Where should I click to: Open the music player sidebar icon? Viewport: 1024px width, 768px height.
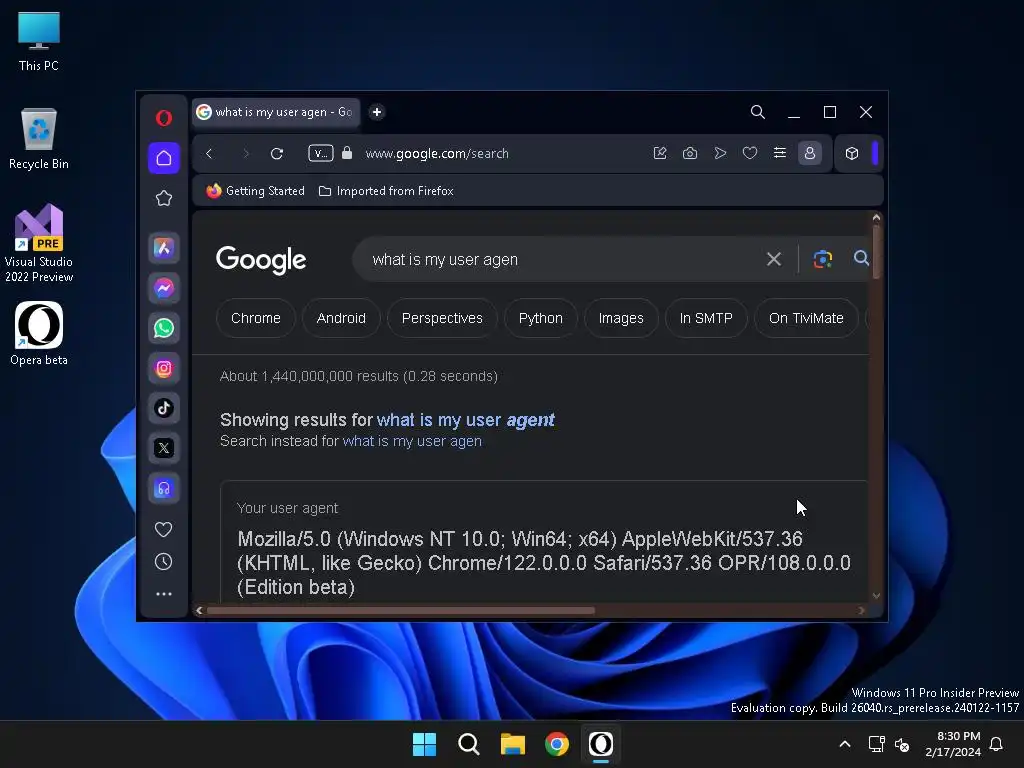pyautogui.click(x=164, y=488)
